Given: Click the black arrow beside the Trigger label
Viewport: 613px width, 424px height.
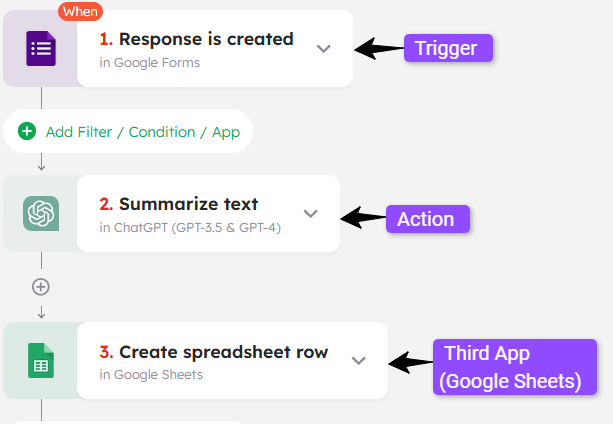Looking at the screenshot, I should (377, 48).
